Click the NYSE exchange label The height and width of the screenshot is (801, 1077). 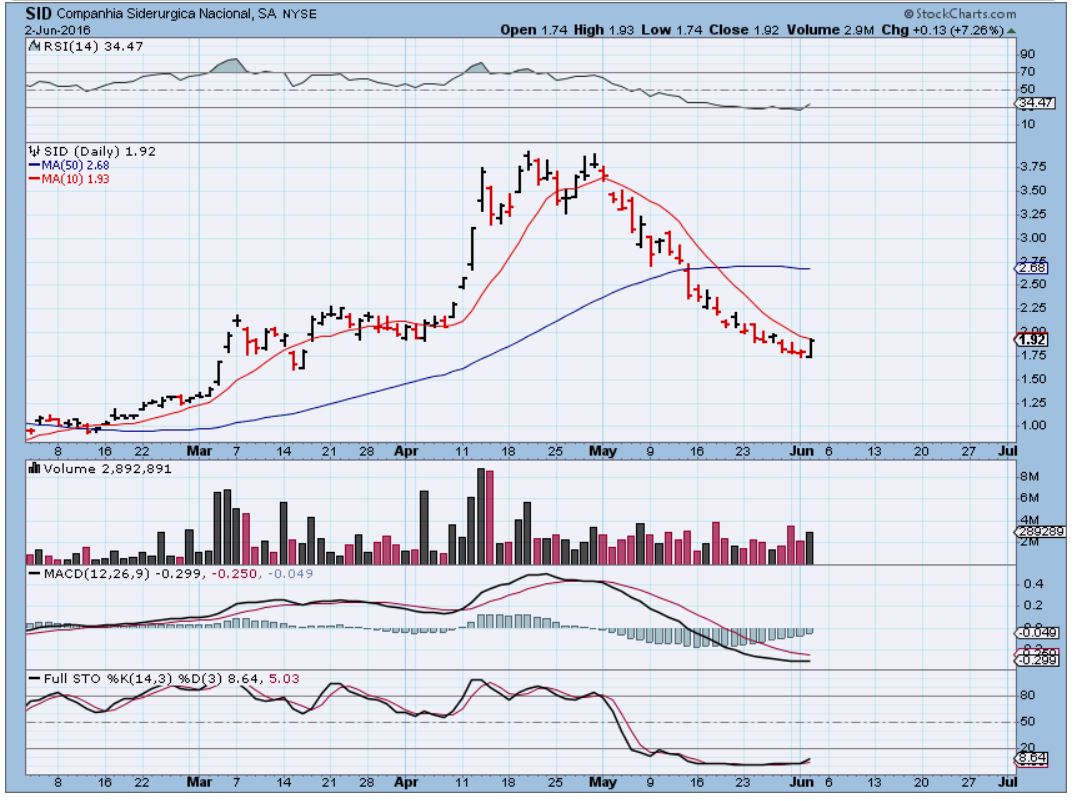298,14
